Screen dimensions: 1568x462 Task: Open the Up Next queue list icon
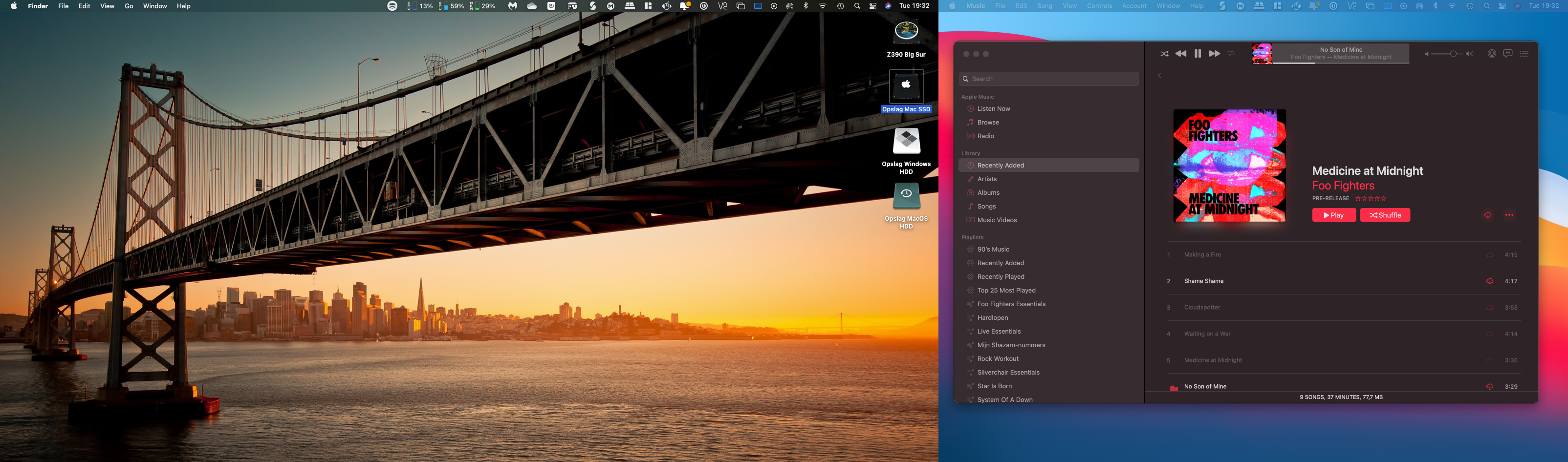click(1524, 54)
